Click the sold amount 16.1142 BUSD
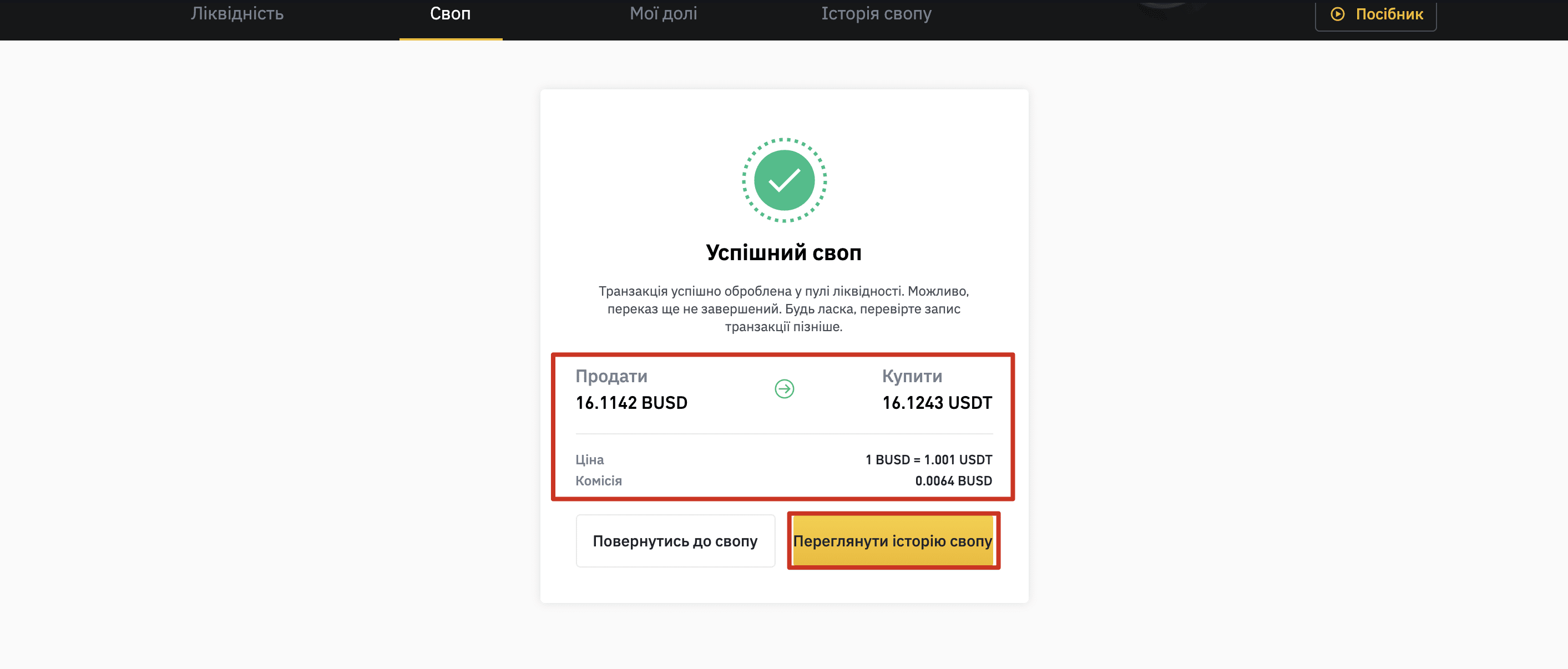The width and height of the screenshot is (1568, 669). click(x=631, y=403)
